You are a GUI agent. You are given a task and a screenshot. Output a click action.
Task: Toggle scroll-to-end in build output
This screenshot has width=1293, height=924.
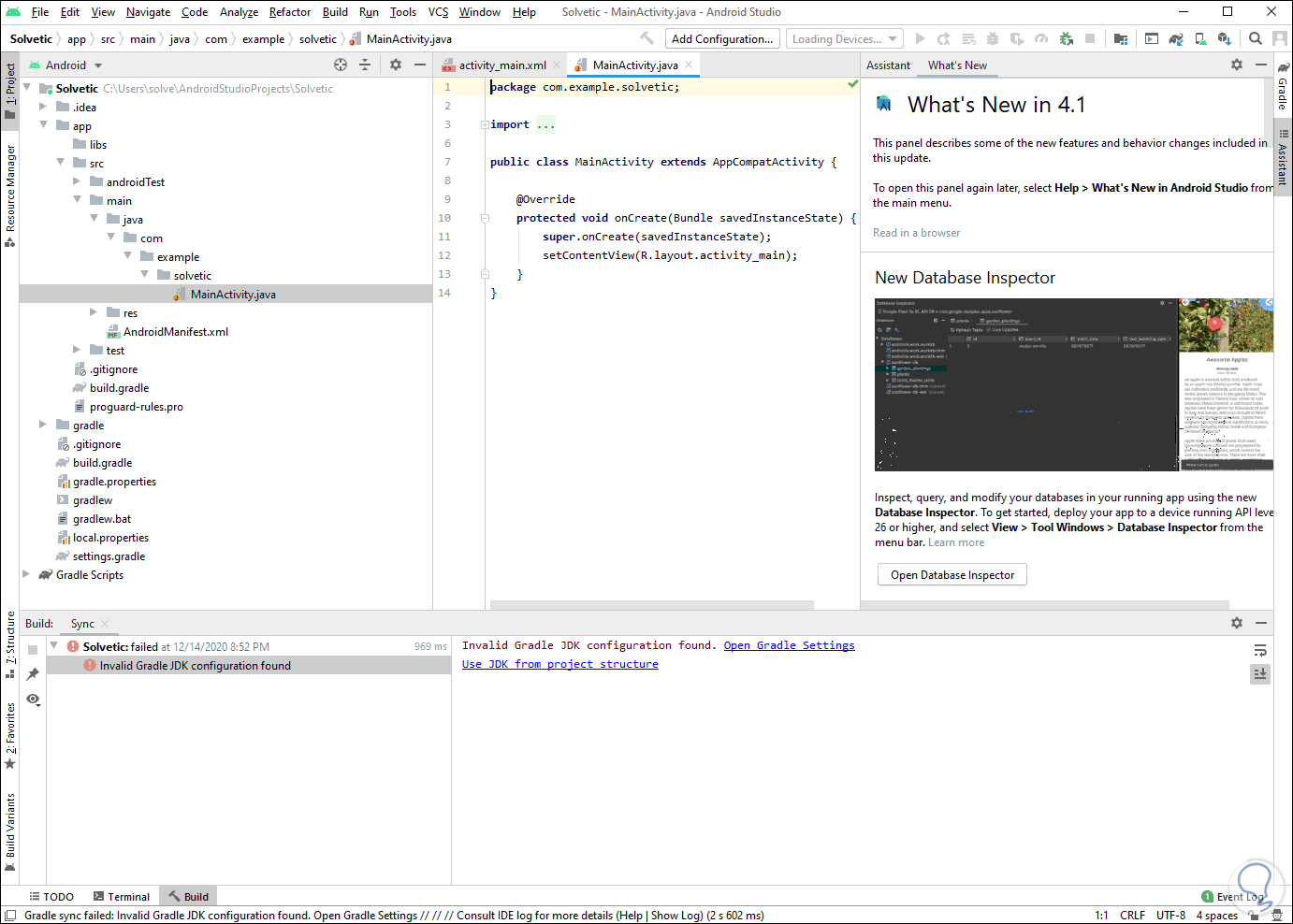click(1260, 673)
